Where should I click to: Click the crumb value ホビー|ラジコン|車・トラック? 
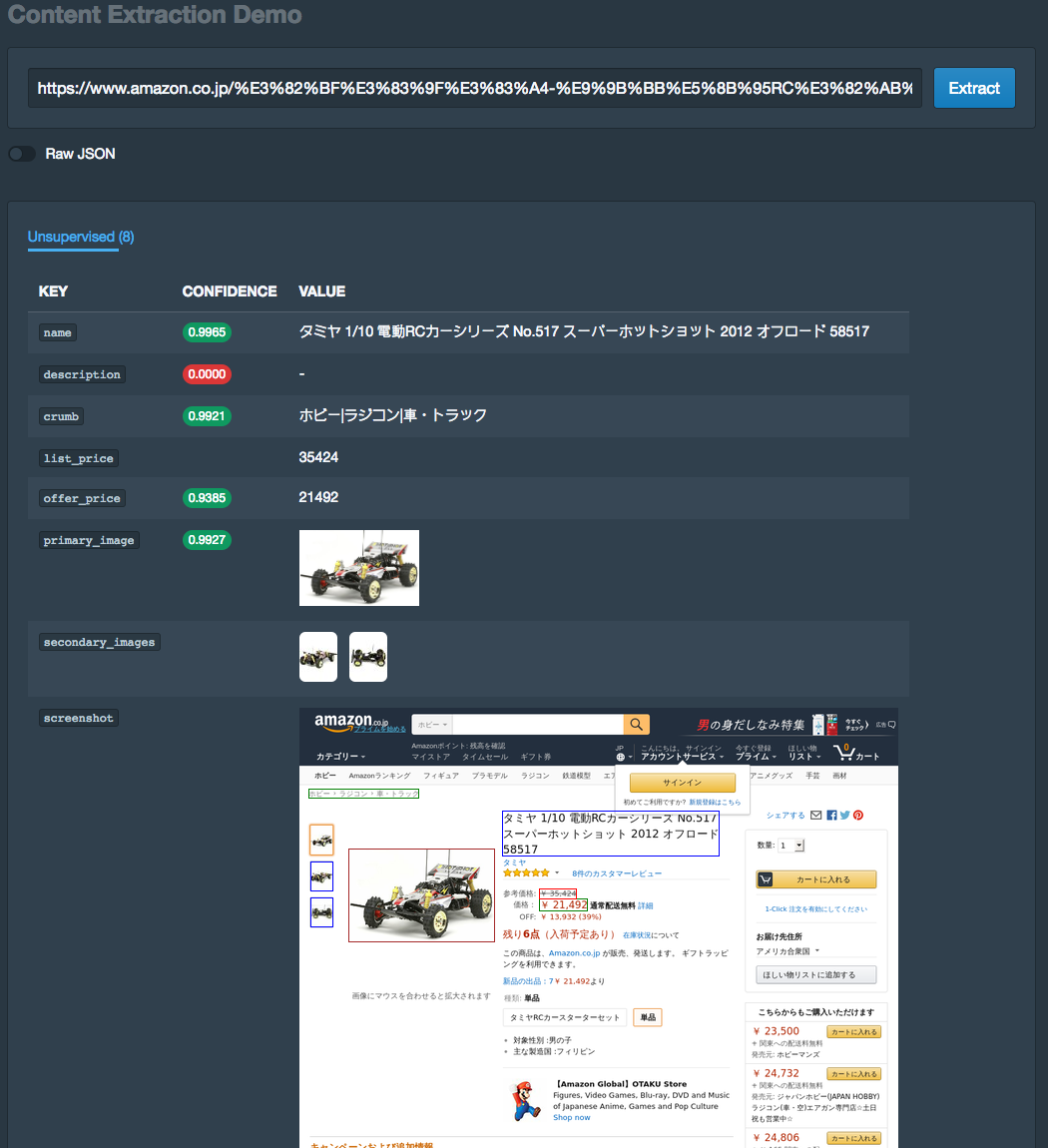tap(393, 415)
